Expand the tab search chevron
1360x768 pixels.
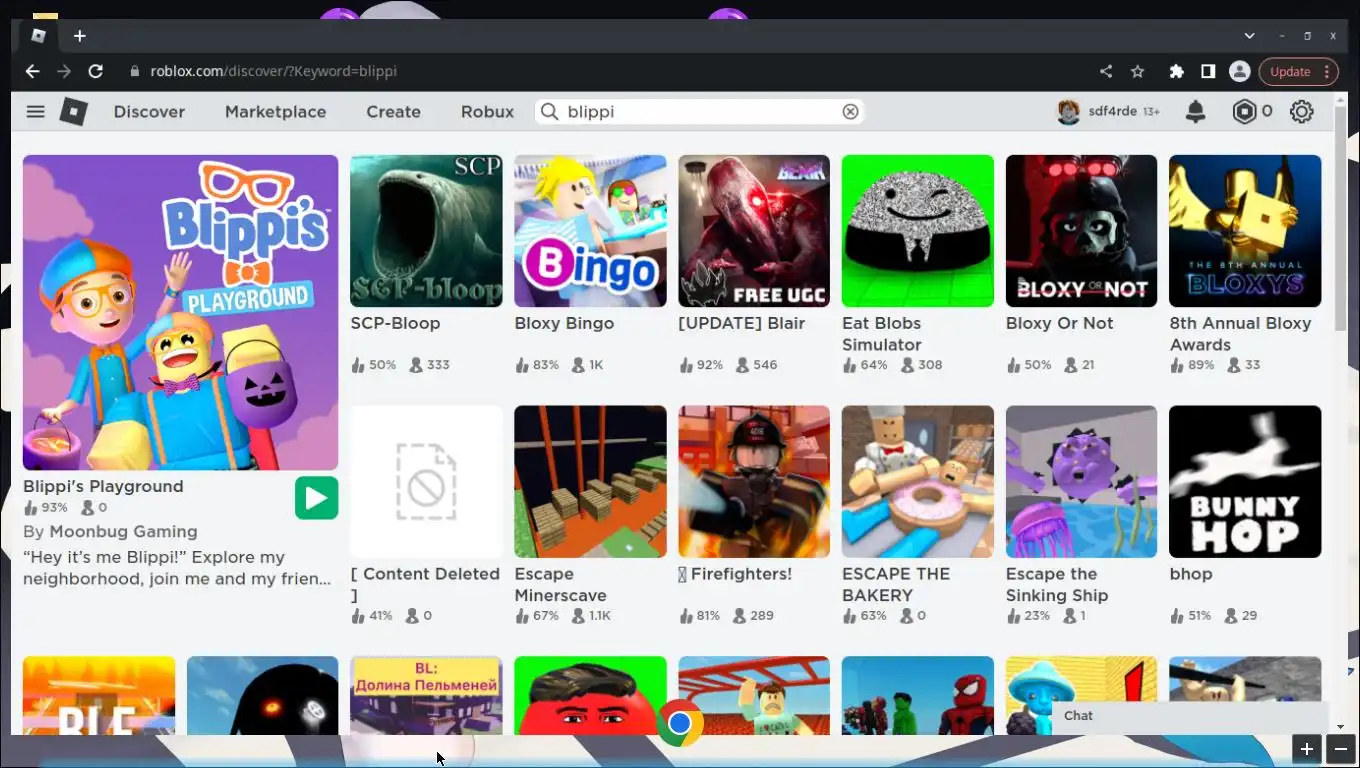pyautogui.click(x=1249, y=36)
